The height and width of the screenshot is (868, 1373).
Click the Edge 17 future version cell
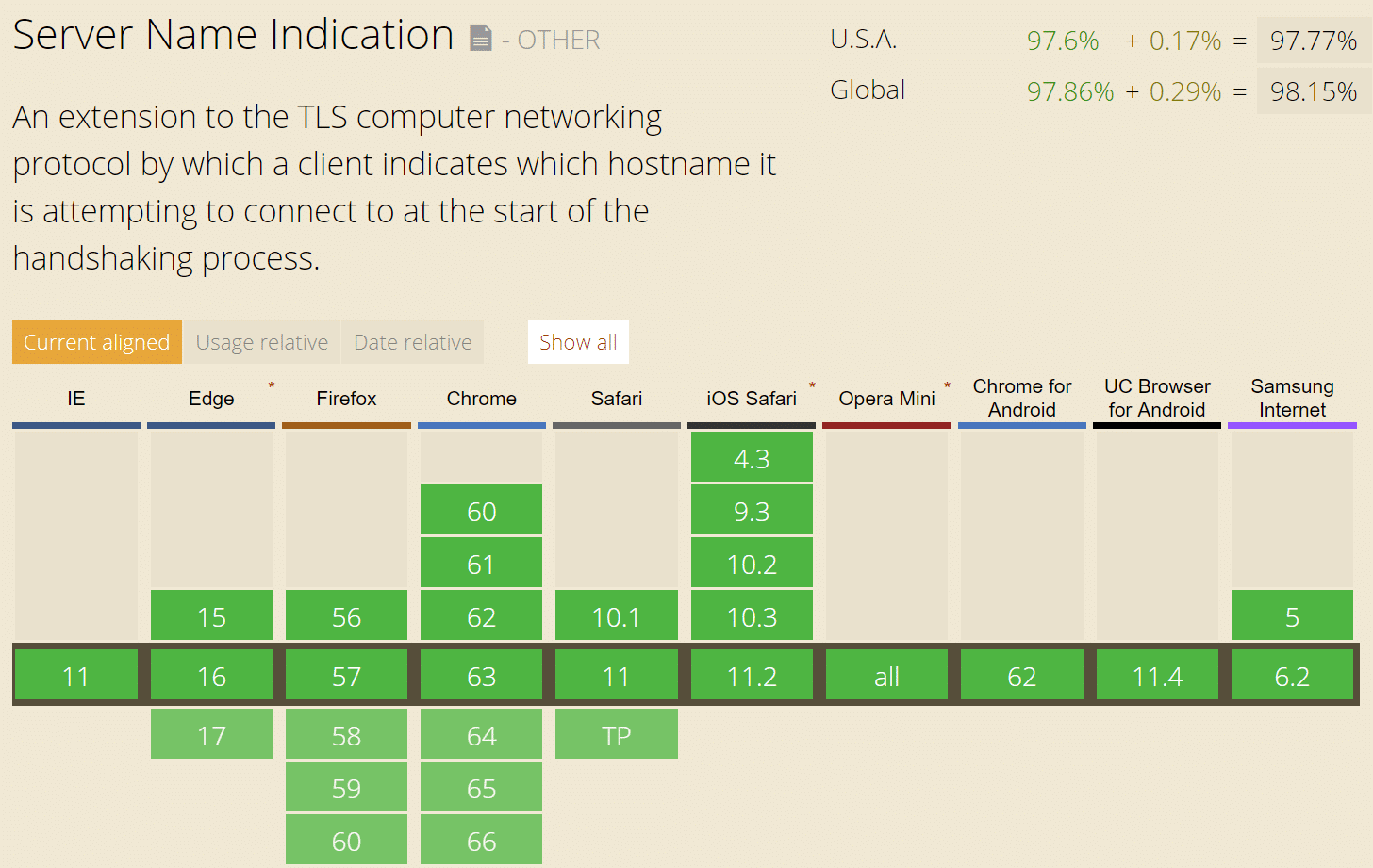[x=211, y=735]
